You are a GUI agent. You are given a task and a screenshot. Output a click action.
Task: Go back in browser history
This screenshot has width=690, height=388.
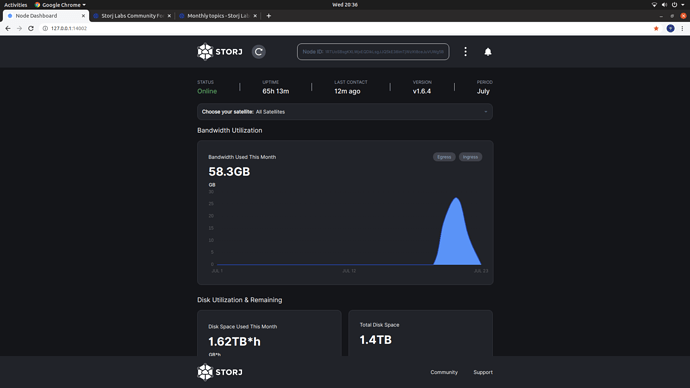[8, 28]
